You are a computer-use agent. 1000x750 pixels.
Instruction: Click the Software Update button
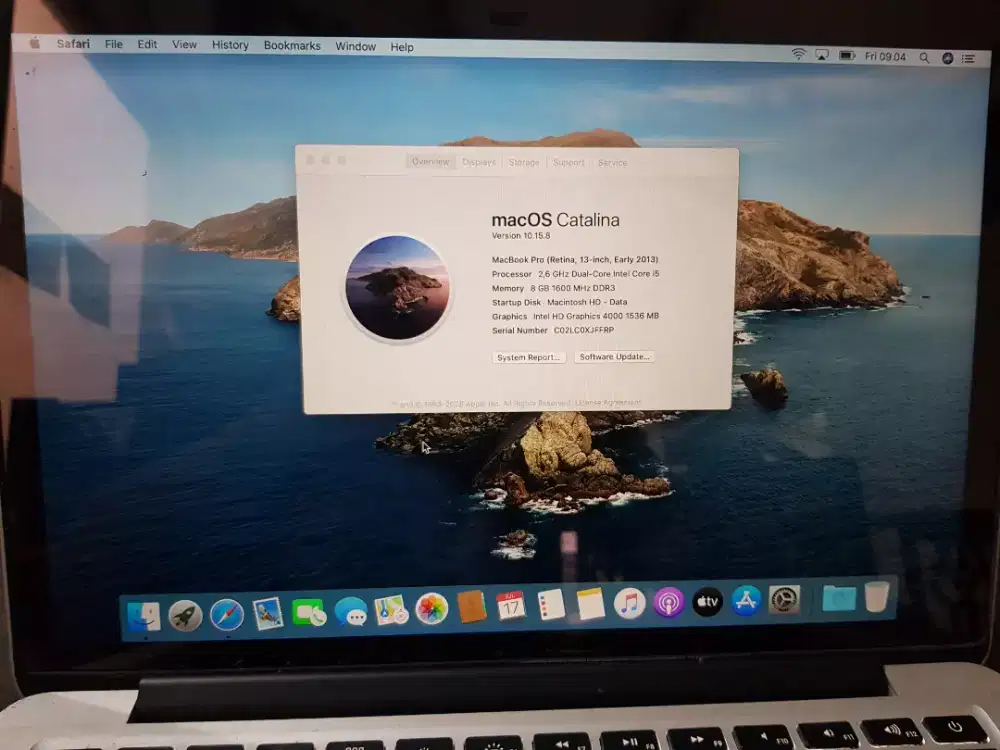point(614,357)
